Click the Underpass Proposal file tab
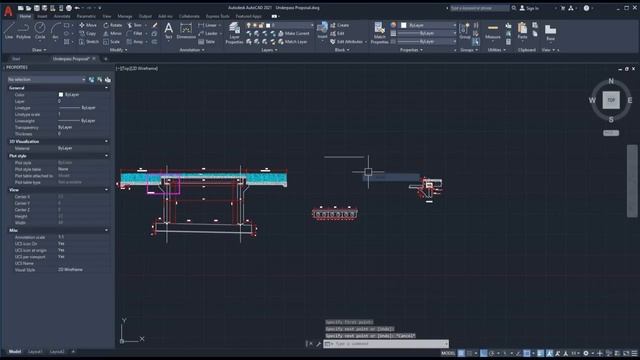Screen dimensions: 640x360 point(71,59)
